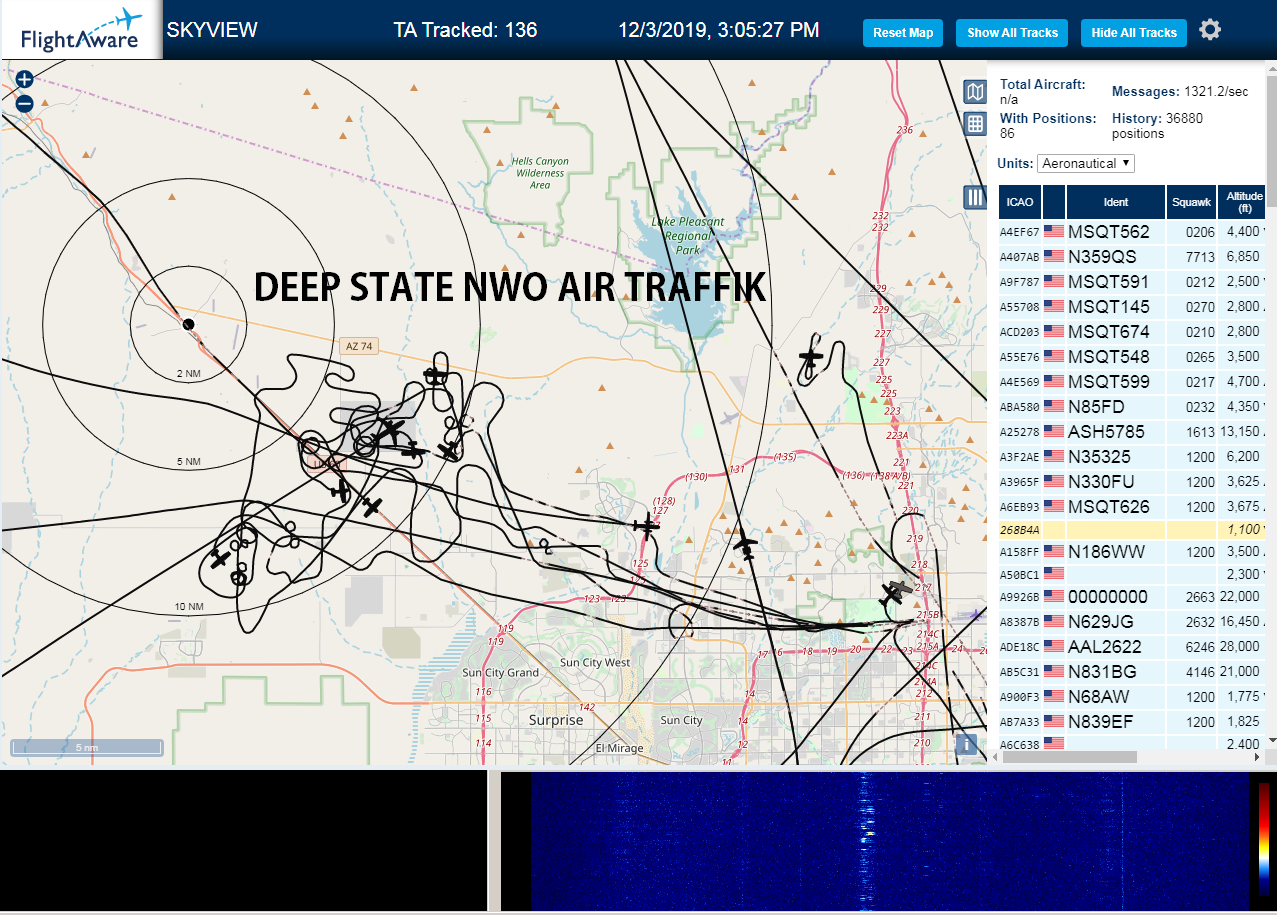The height and width of the screenshot is (915, 1277).
Task: Click the horizontal scrollbar thumb under the table
Action: click(1068, 757)
